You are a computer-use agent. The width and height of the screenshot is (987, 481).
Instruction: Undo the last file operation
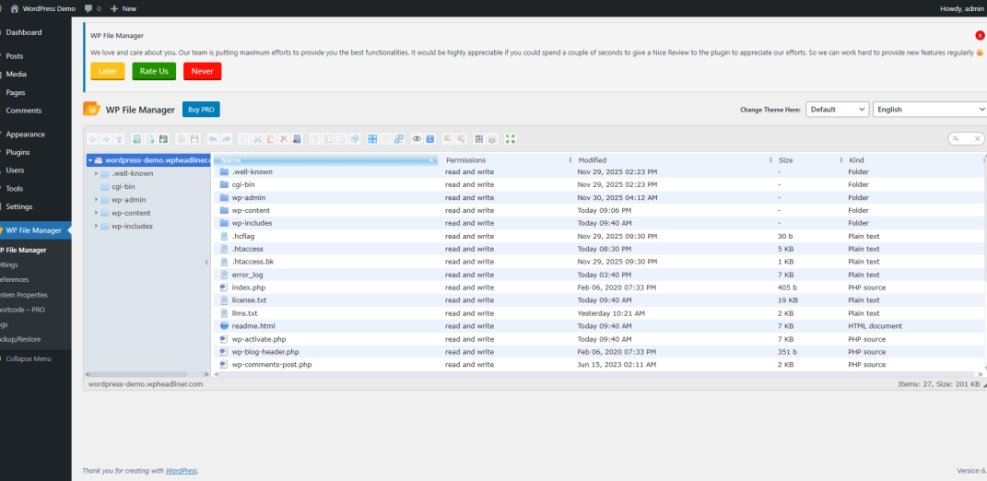point(213,139)
